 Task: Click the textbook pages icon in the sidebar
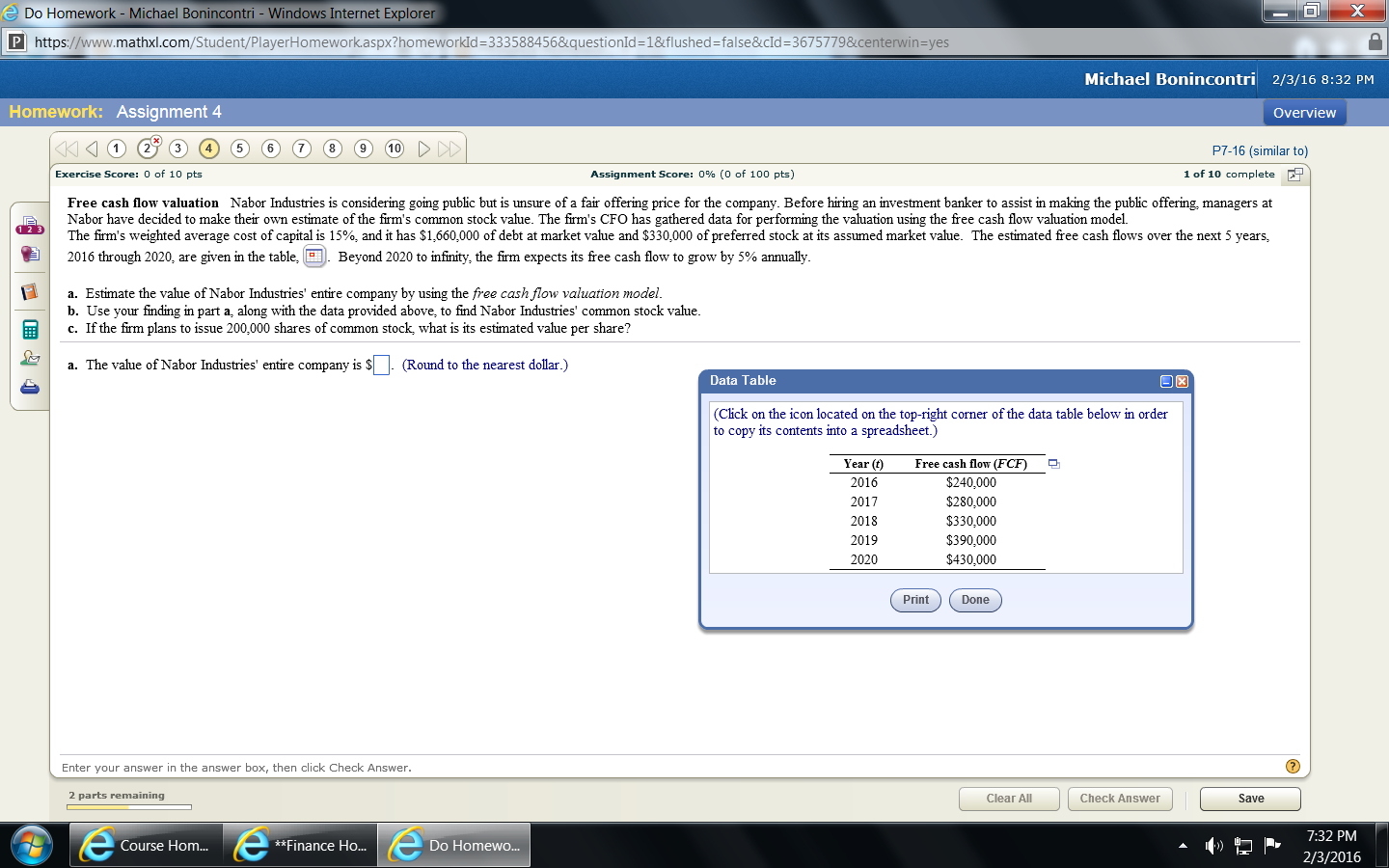[x=29, y=290]
